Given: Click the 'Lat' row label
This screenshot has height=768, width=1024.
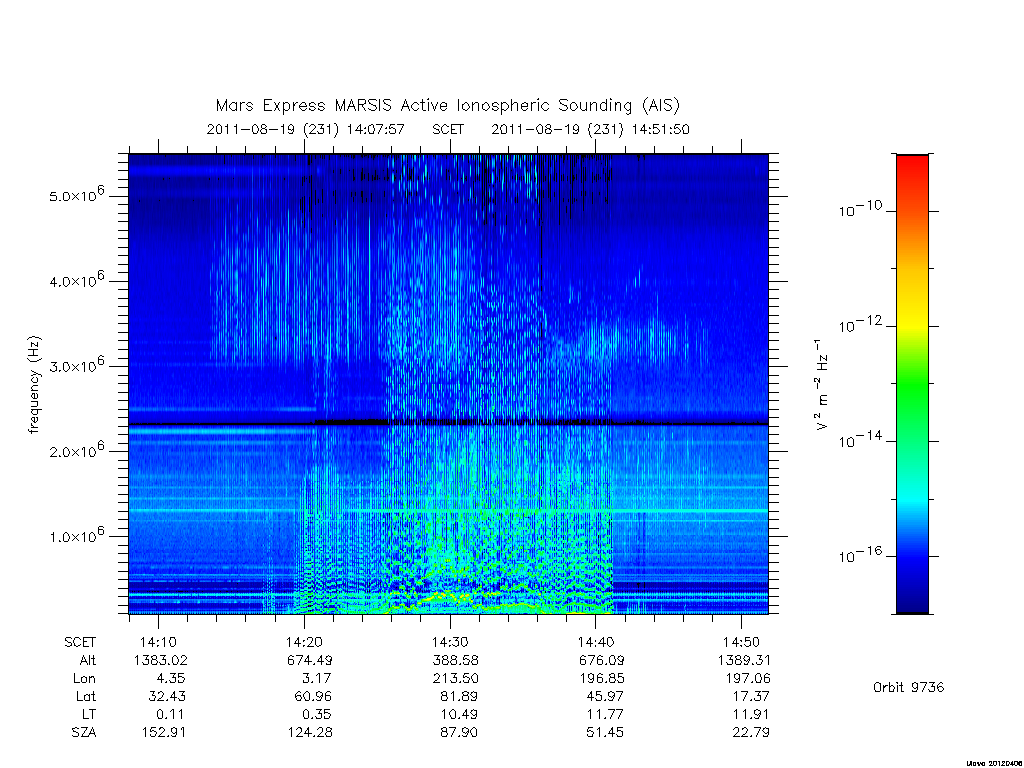Looking at the screenshot, I should pyautogui.click(x=86, y=696).
